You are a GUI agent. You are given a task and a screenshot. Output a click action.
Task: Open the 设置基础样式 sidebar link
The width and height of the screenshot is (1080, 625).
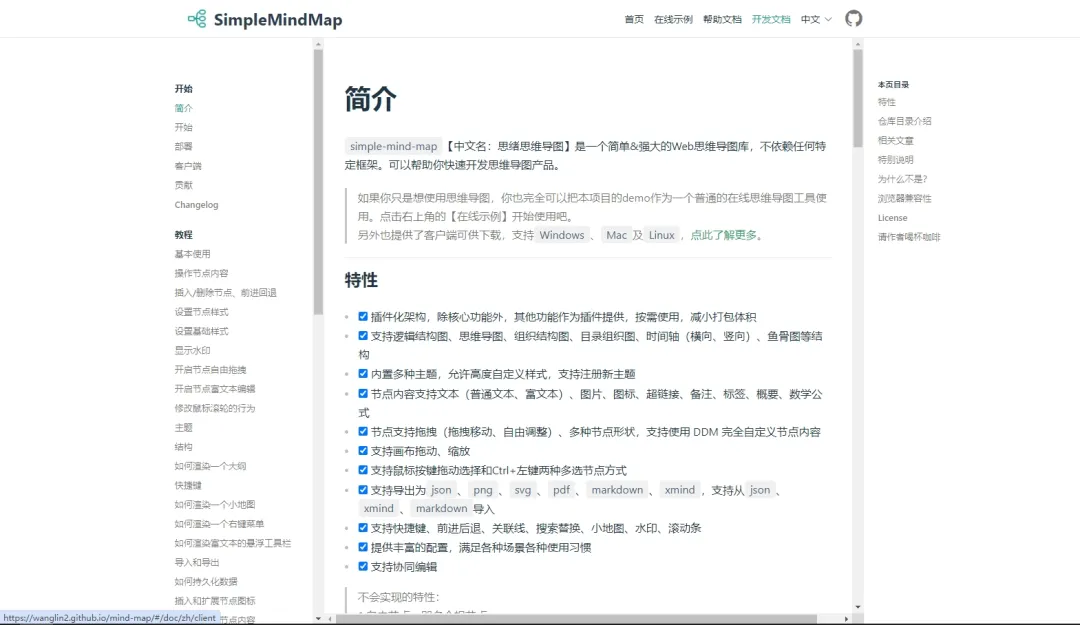(201, 331)
